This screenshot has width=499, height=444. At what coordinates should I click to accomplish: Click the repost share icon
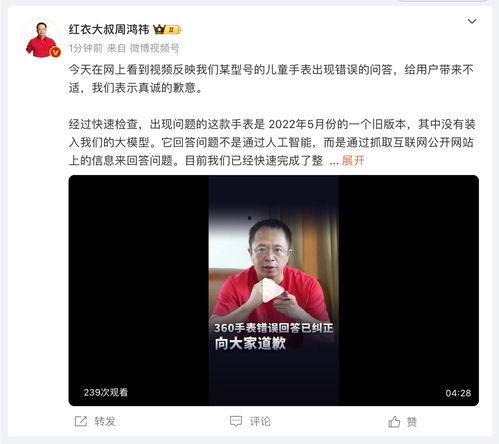coord(81,421)
